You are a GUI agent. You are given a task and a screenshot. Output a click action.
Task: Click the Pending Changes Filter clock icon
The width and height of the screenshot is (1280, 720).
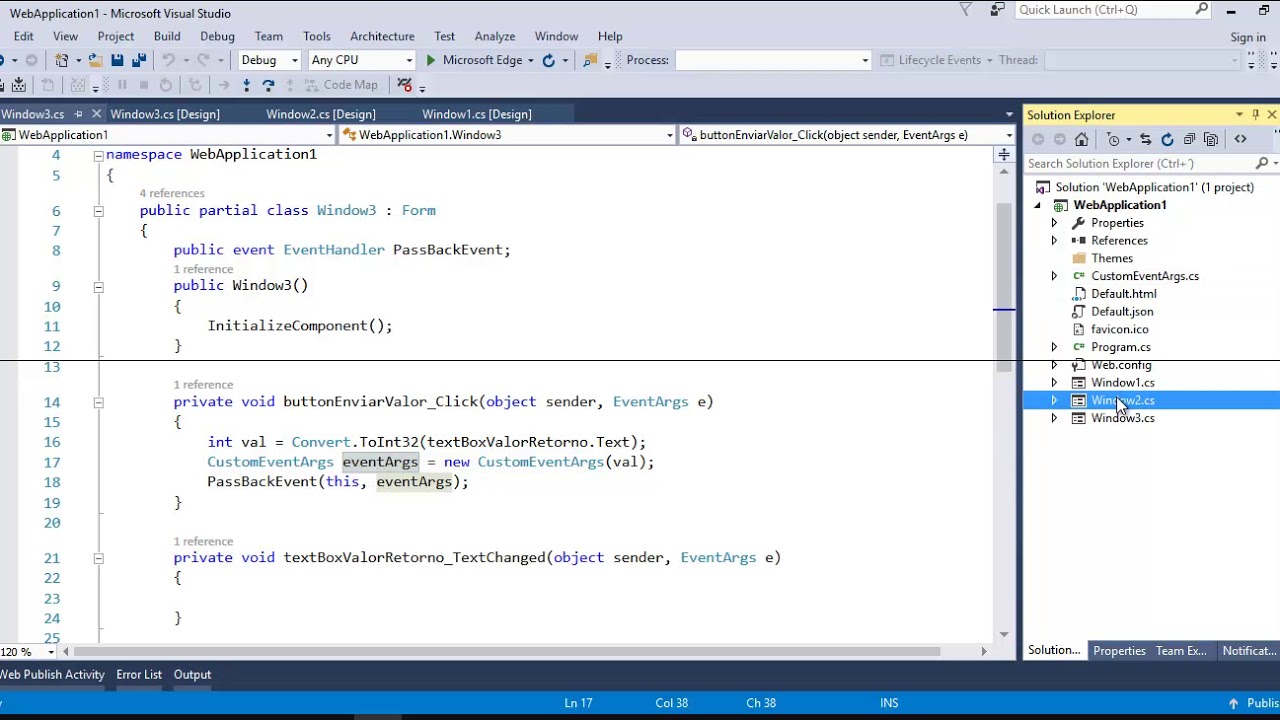(x=1113, y=139)
